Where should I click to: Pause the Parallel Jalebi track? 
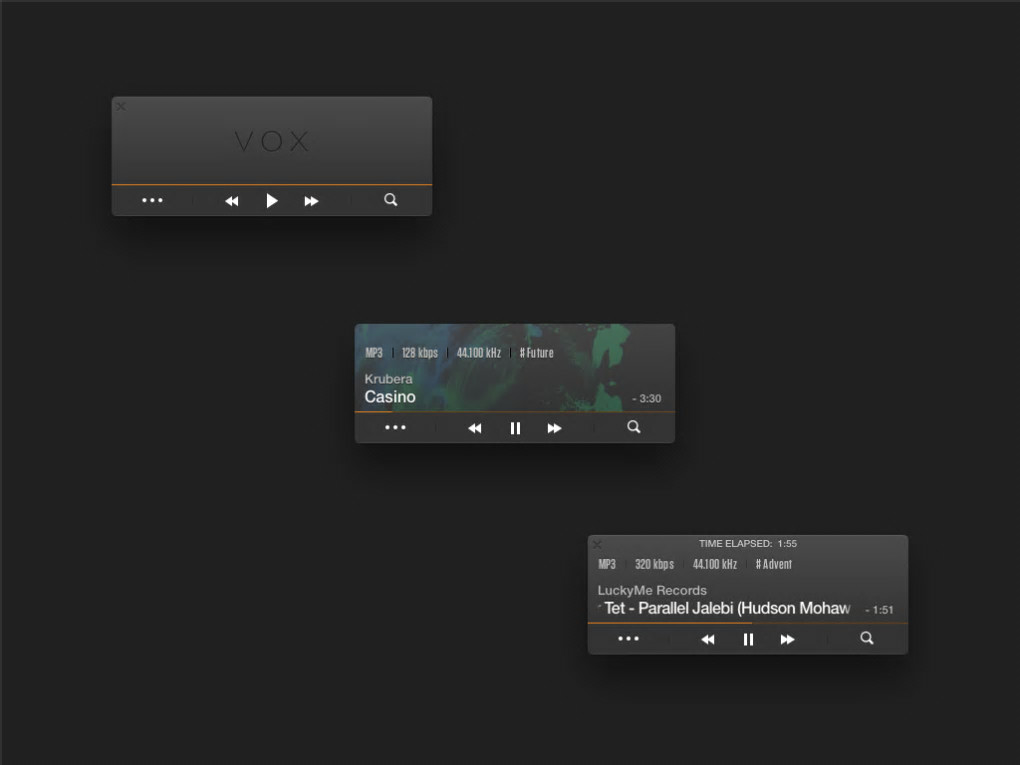pyautogui.click(x=748, y=639)
